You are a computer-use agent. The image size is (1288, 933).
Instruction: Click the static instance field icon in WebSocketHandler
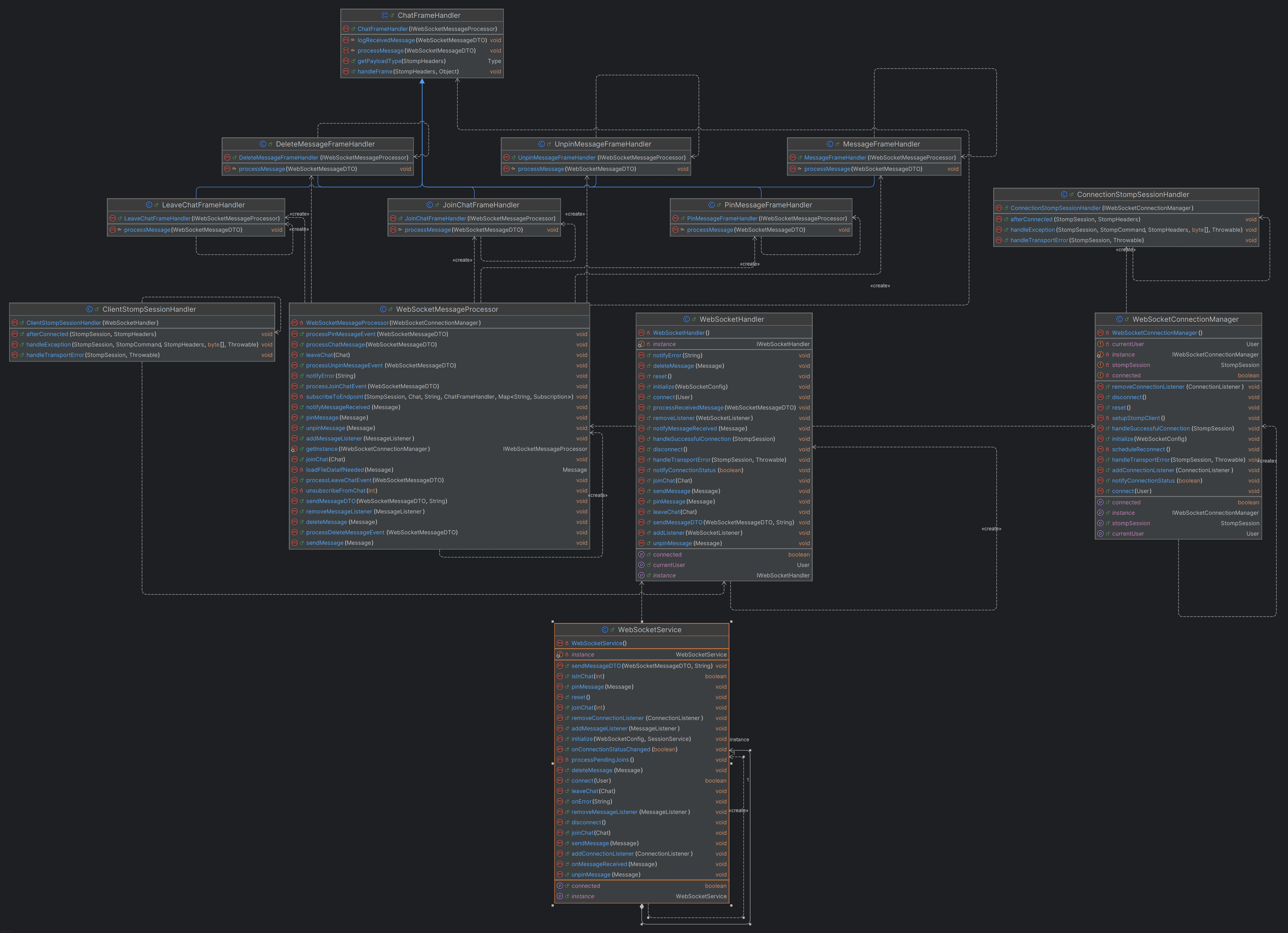coord(642,344)
